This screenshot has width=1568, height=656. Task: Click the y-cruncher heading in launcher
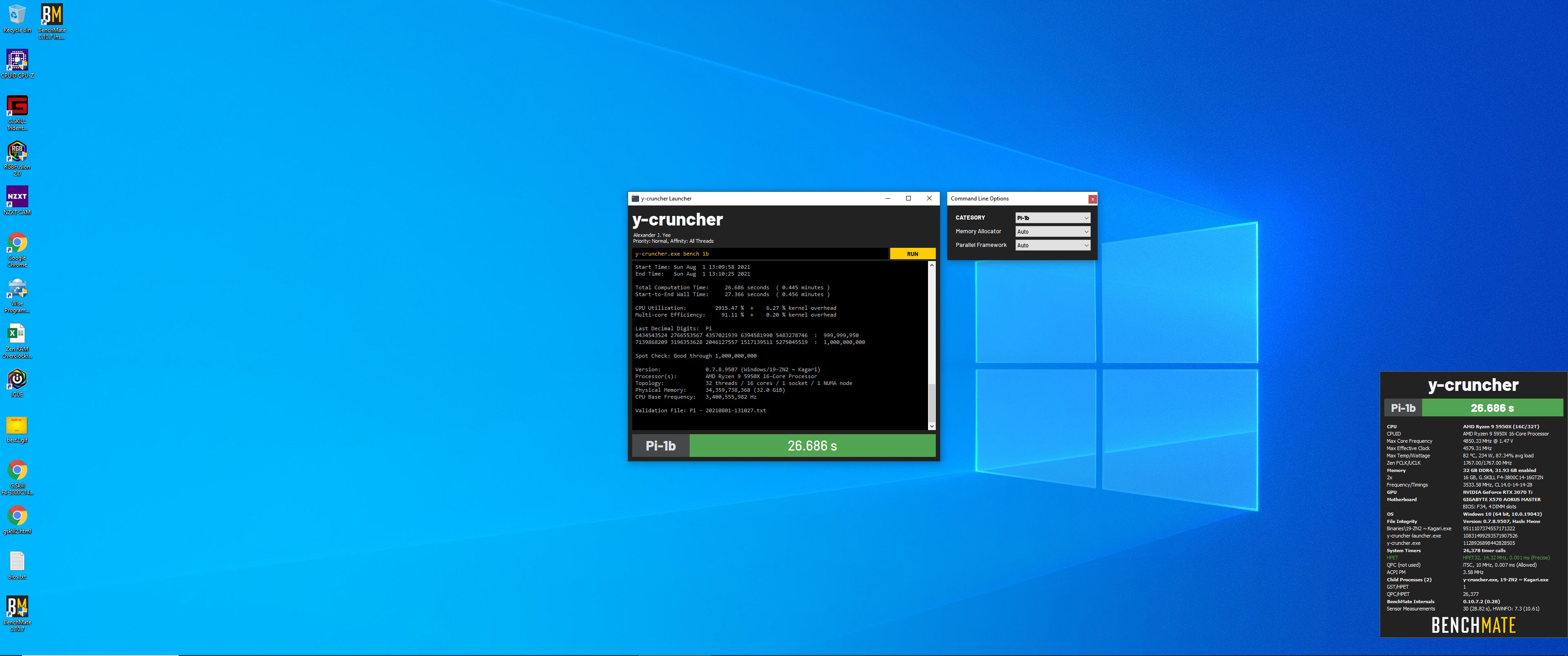coord(677,220)
